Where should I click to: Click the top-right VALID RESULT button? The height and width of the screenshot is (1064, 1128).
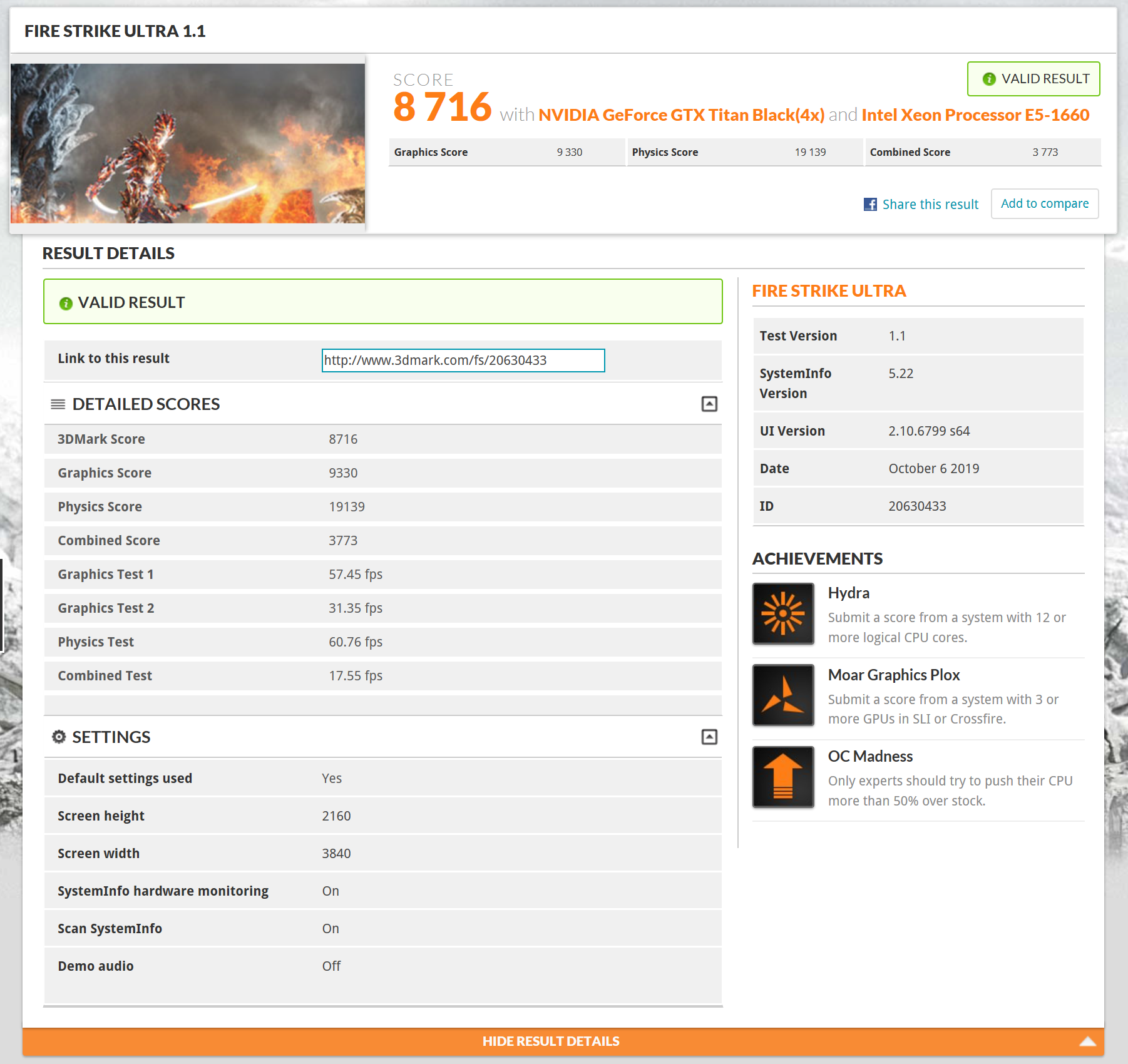click(1033, 79)
